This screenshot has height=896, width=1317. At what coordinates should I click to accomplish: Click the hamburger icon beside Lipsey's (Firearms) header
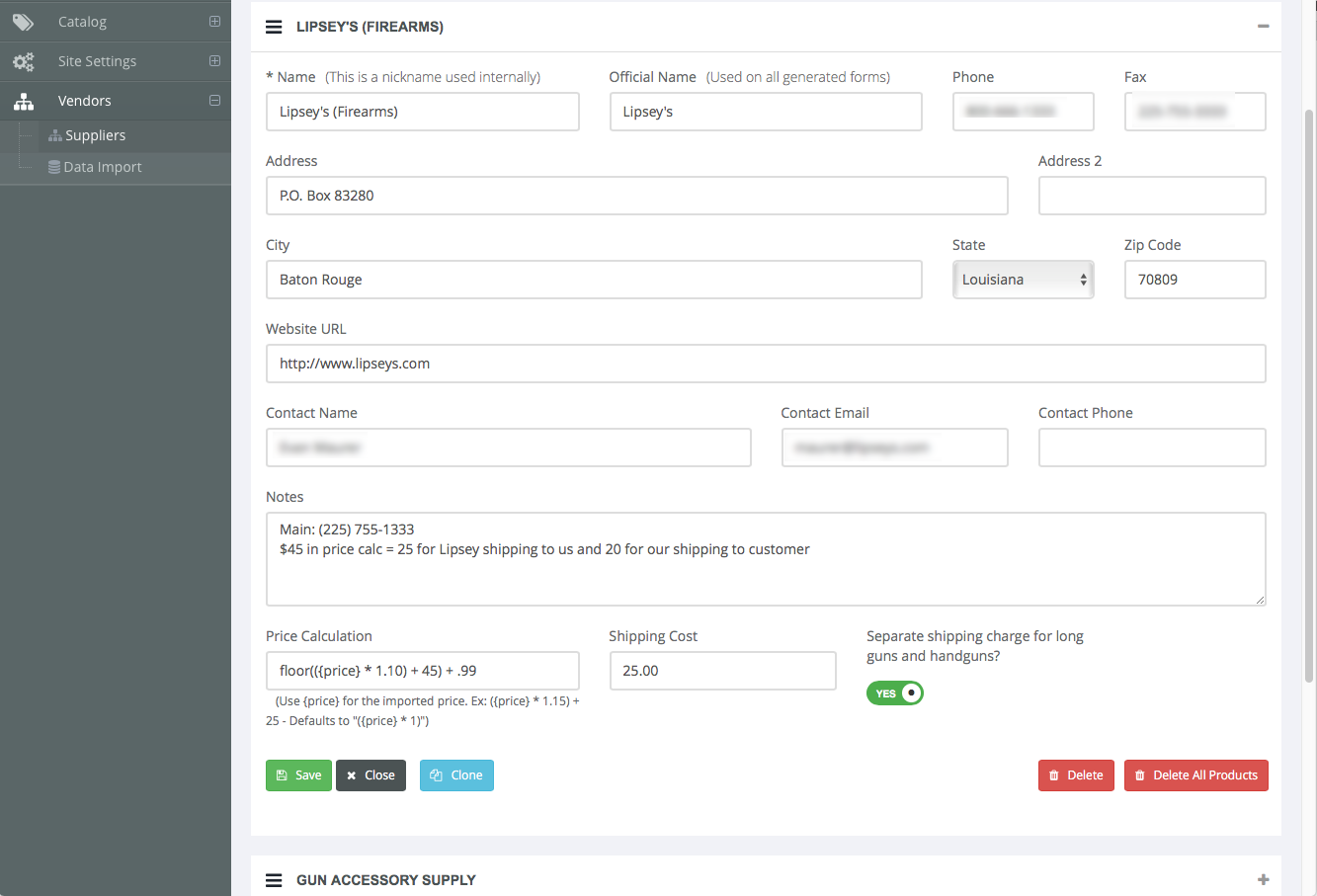(x=274, y=27)
